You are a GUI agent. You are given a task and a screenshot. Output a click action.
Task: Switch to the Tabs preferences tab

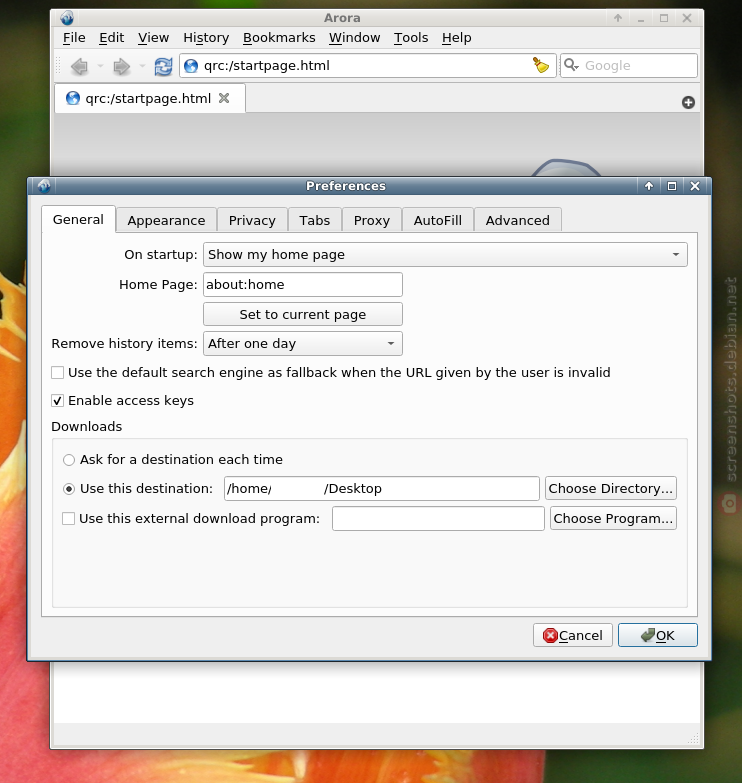tap(315, 220)
